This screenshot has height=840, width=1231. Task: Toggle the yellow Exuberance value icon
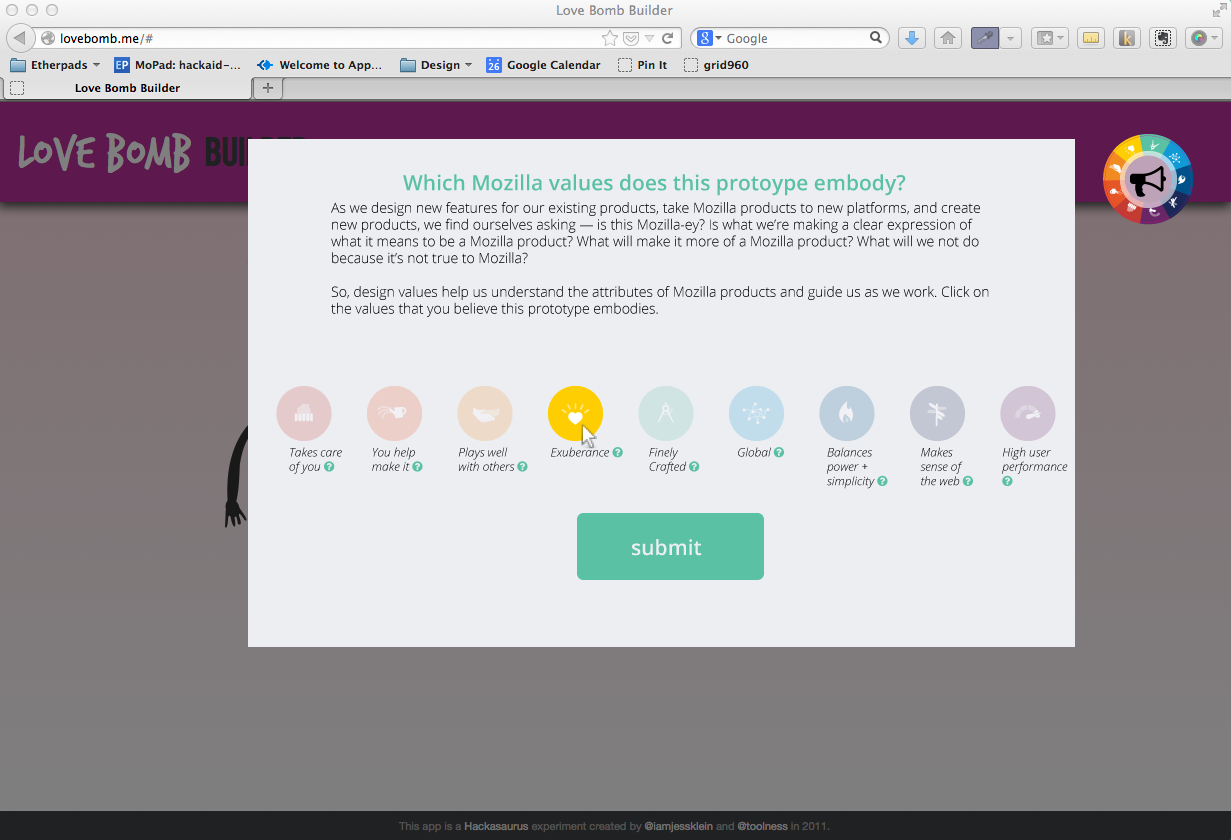click(x=575, y=413)
